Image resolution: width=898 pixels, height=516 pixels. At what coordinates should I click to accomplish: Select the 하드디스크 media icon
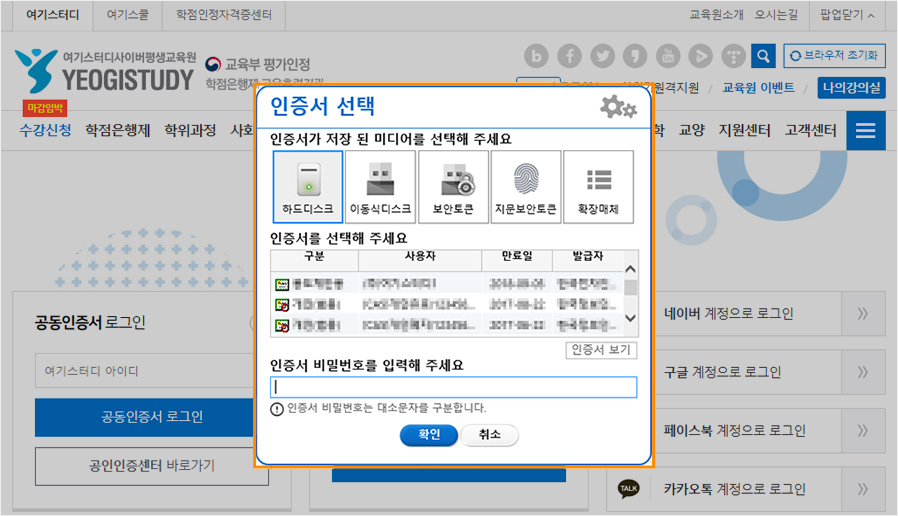click(x=307, y=187)
